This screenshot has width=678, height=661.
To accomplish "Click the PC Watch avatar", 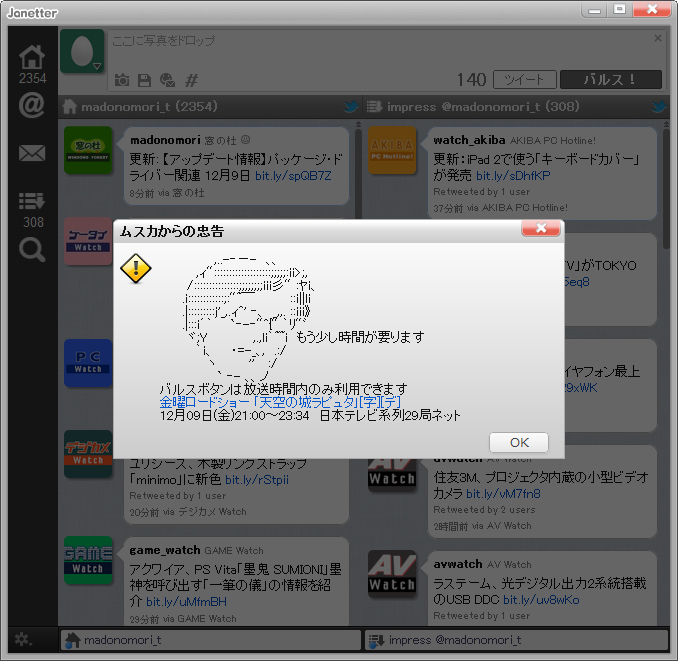I will click(x=88, y=363).
